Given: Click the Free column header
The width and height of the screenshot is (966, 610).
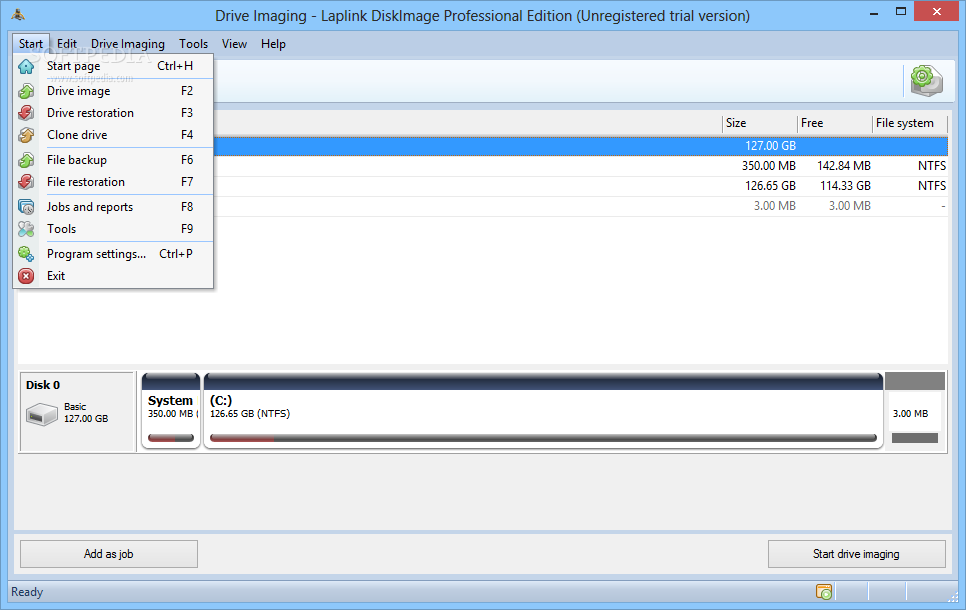Looking at the screenshot, I should click(x=835, y=123).
